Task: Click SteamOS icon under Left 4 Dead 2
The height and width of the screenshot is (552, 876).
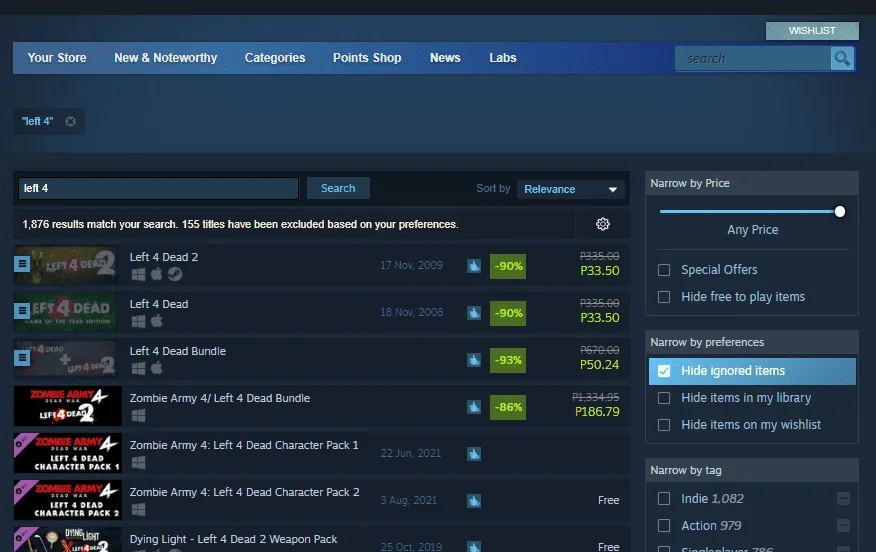Action: (175, 274)
